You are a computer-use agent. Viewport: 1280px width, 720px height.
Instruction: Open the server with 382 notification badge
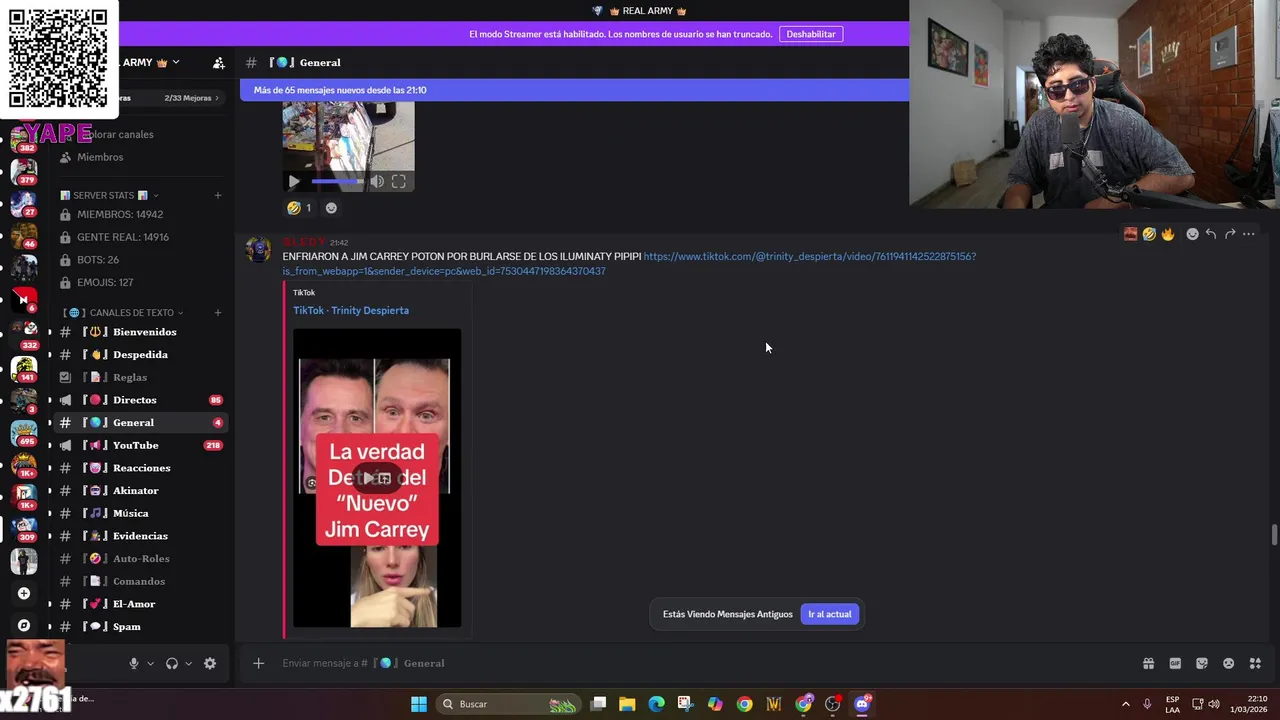[24, 139]
